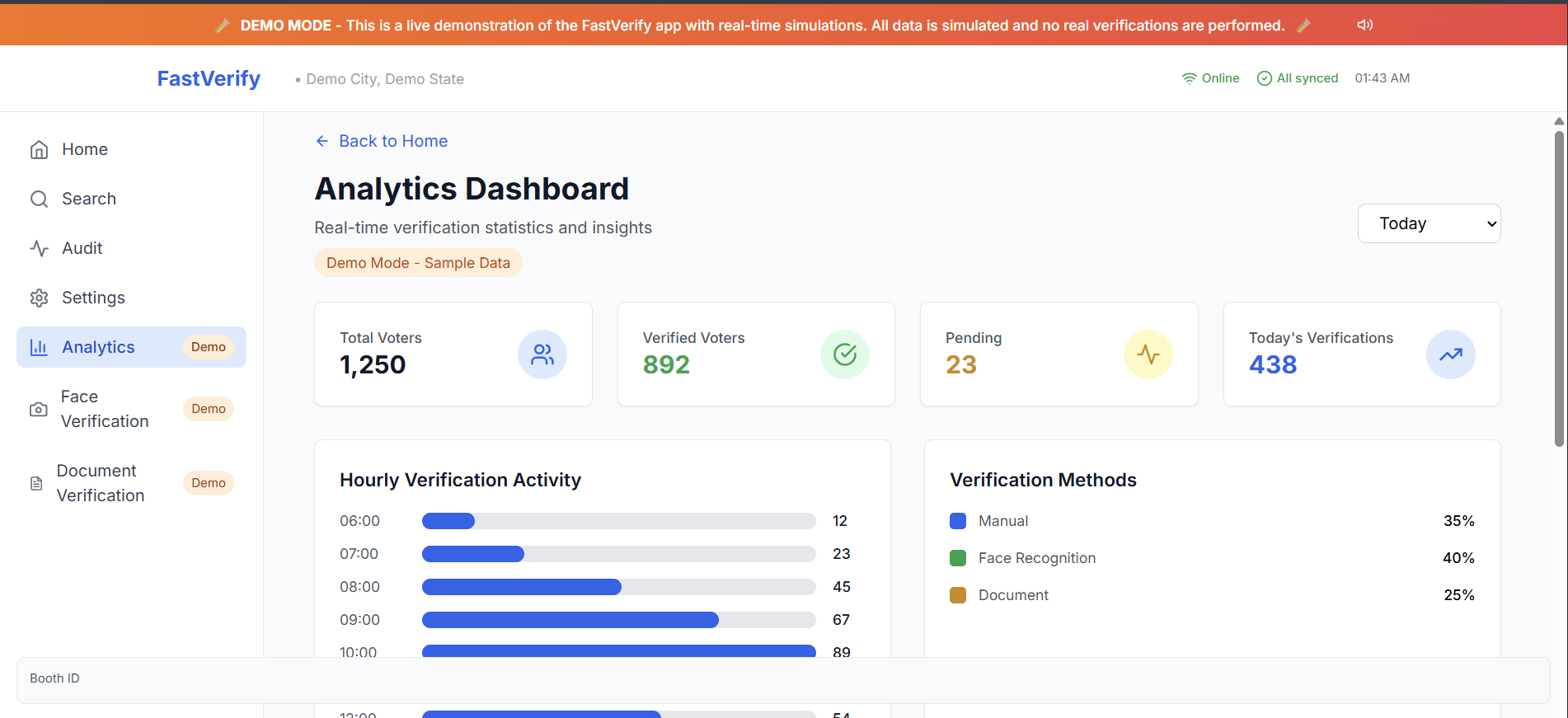Viewport: 1568px width, 718px height.
Task: Click the Booth ID field
Action: [x=783, y=680]
